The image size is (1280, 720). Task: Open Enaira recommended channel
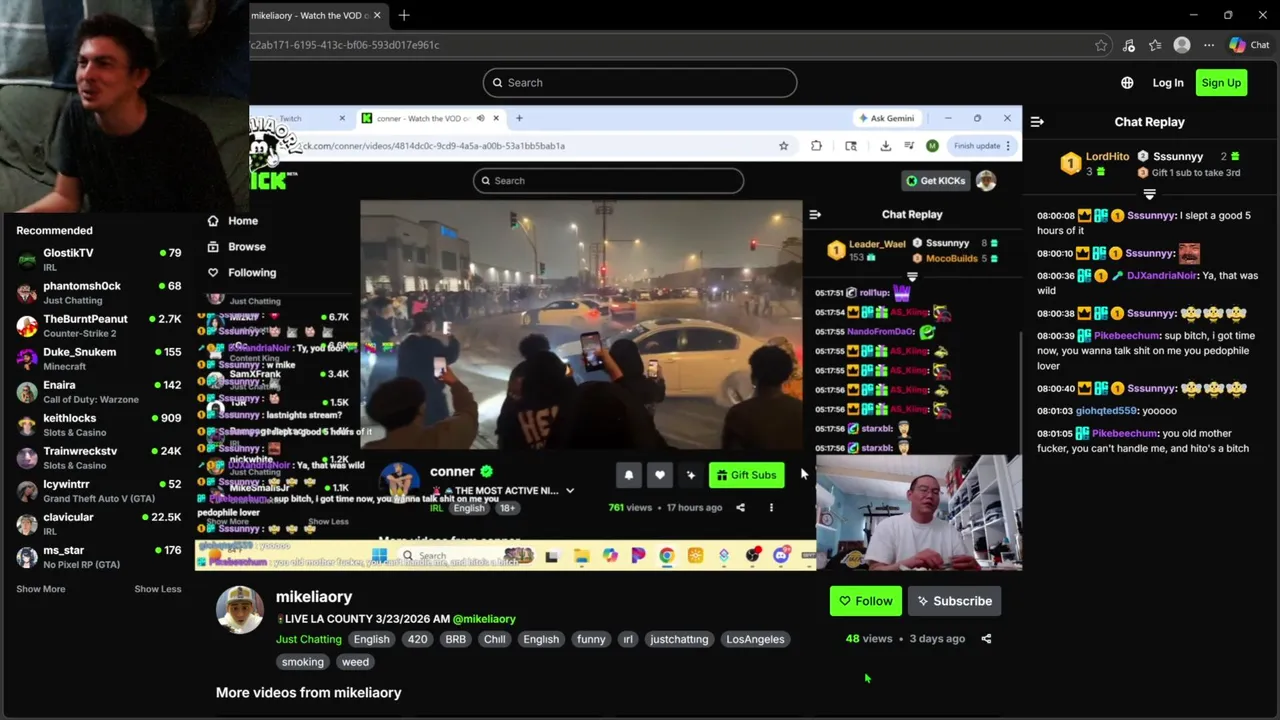99,391
